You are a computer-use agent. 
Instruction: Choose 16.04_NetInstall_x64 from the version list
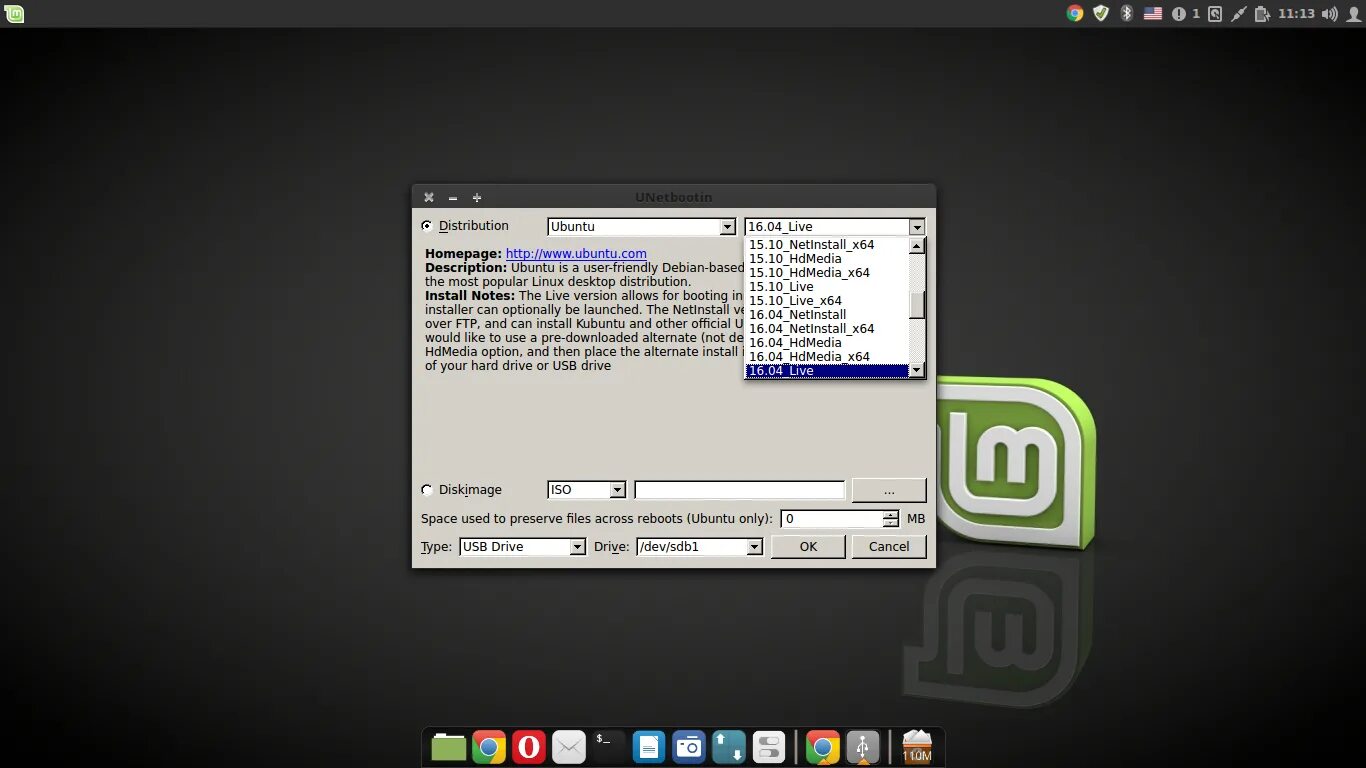pos(827,329)
